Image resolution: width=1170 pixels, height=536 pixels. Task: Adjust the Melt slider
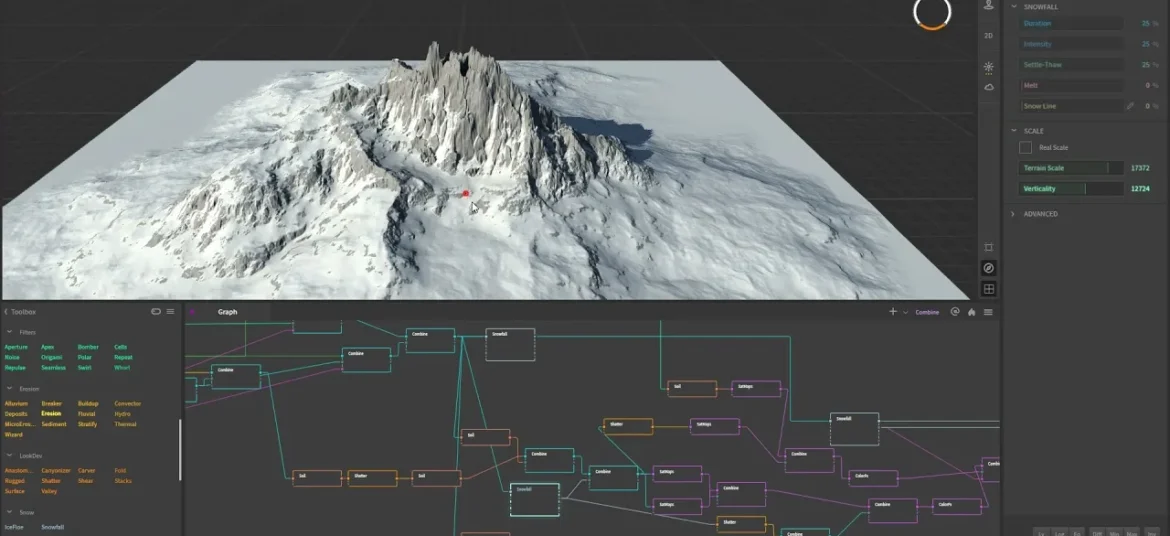(x=1071, y=86)
